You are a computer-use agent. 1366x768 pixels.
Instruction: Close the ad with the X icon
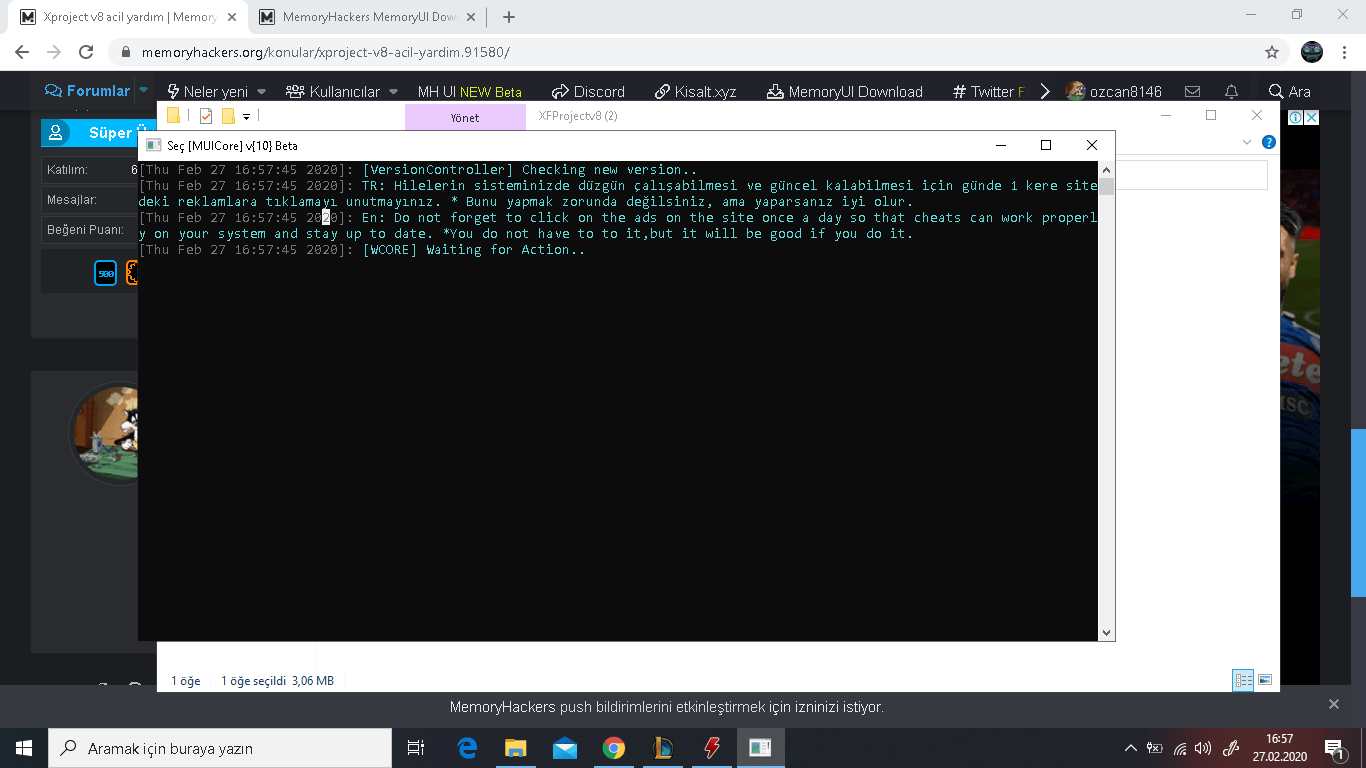1312,117
